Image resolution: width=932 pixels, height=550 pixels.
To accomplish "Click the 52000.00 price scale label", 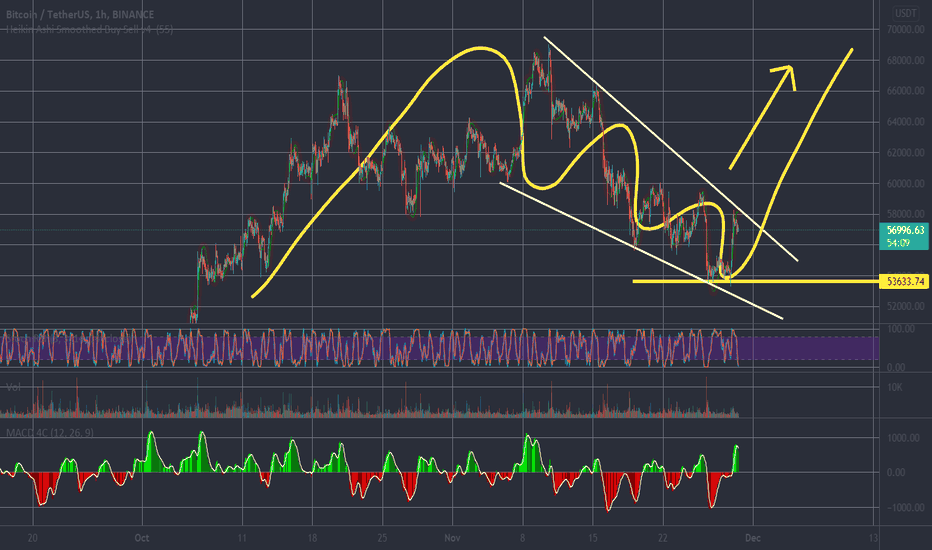I will (x=905, y=306).
